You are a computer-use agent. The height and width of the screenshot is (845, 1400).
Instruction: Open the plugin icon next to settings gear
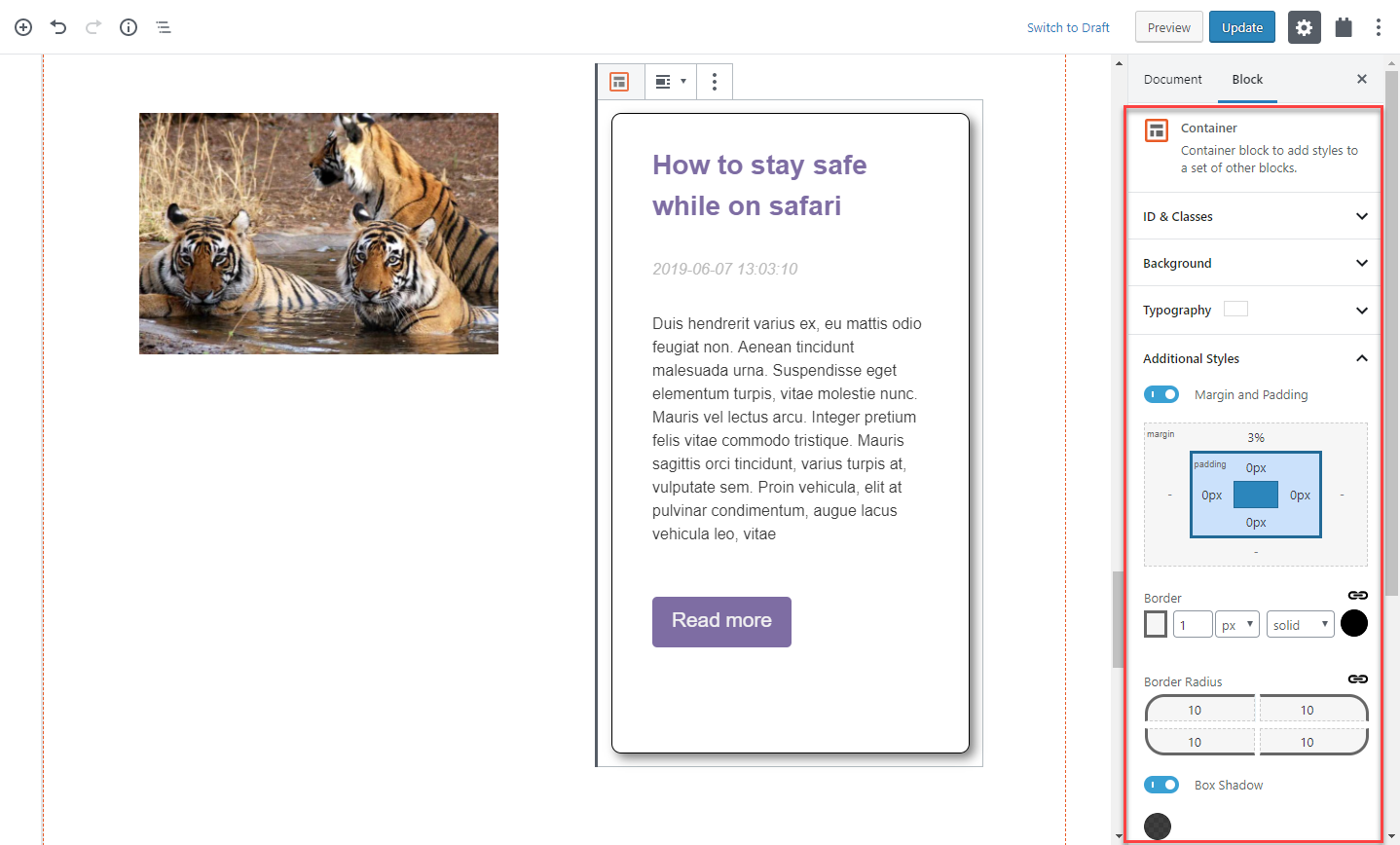tap(1344, 27)
